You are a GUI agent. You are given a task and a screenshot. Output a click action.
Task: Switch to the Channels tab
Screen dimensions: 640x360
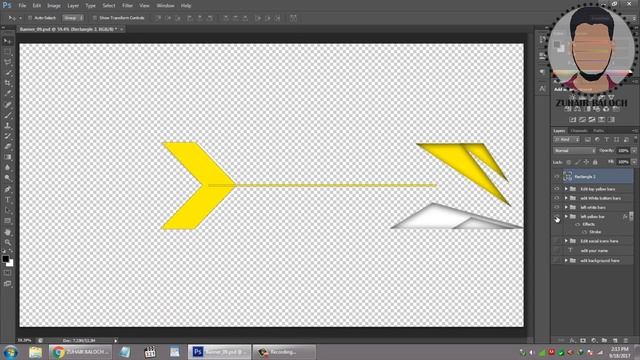click(579, 131)
